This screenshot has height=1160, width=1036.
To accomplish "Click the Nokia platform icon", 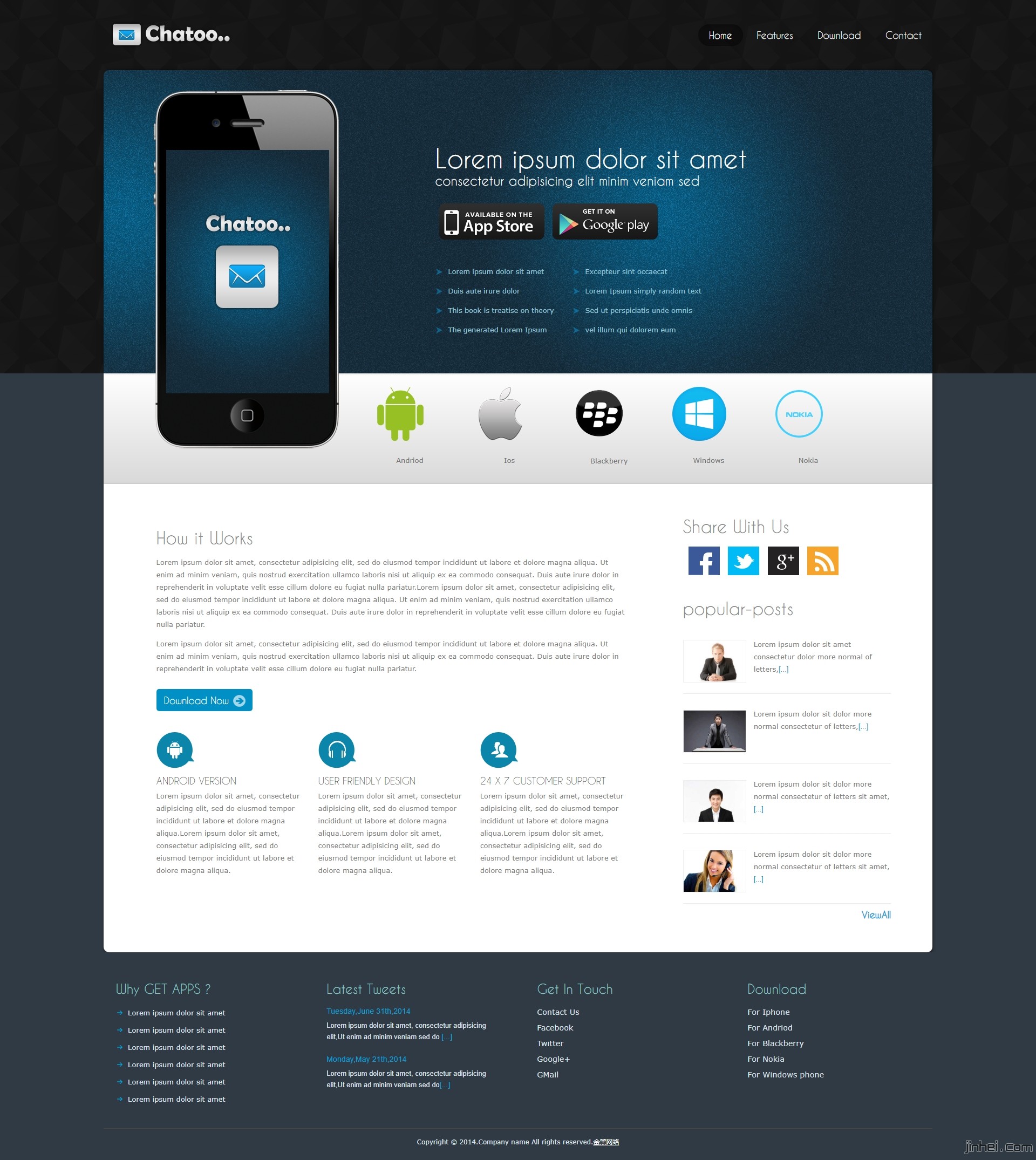I will tap(800, 414).
